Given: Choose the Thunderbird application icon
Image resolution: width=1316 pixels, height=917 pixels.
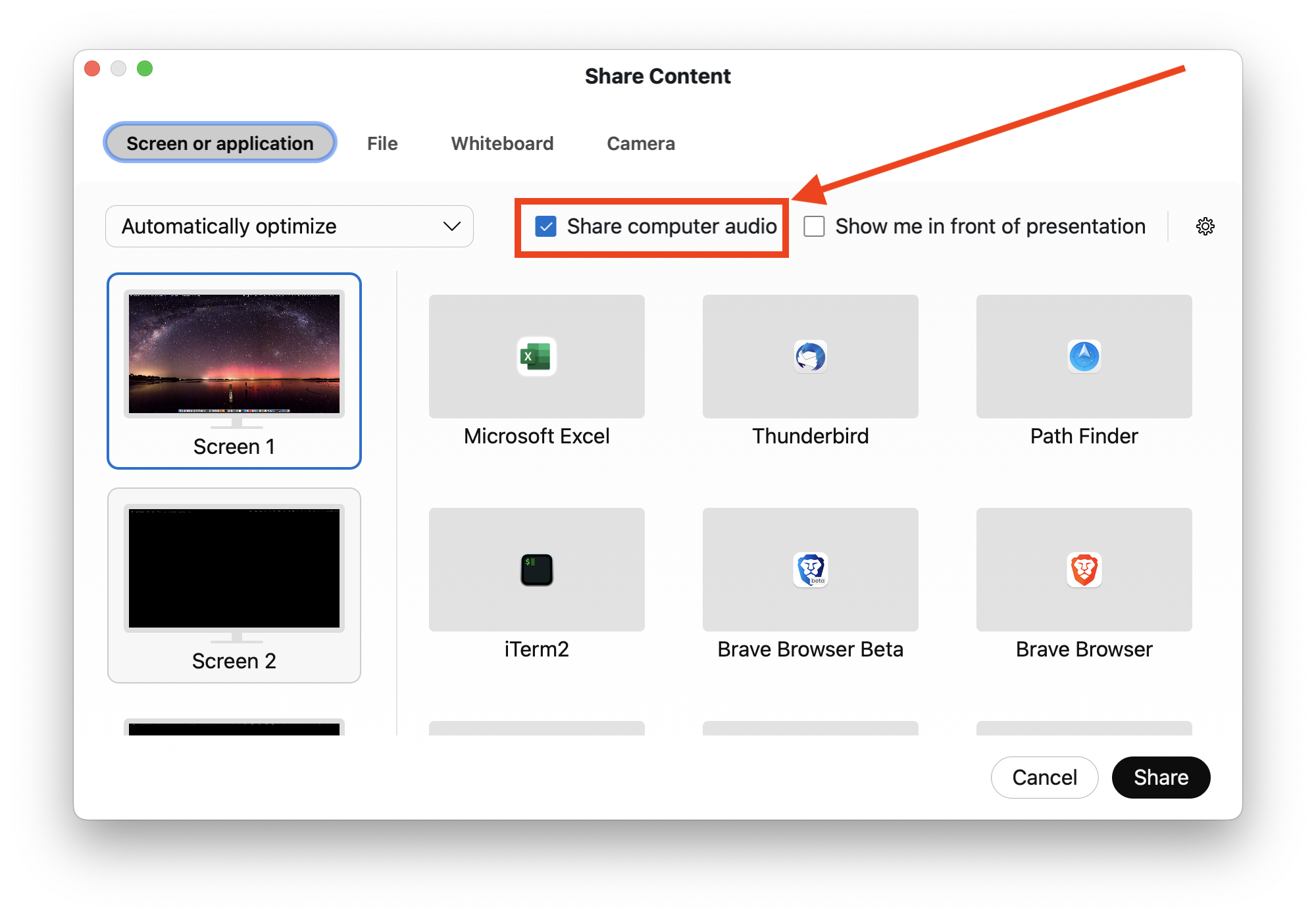Looking at the screenshot, I should [x=810, y=357].
